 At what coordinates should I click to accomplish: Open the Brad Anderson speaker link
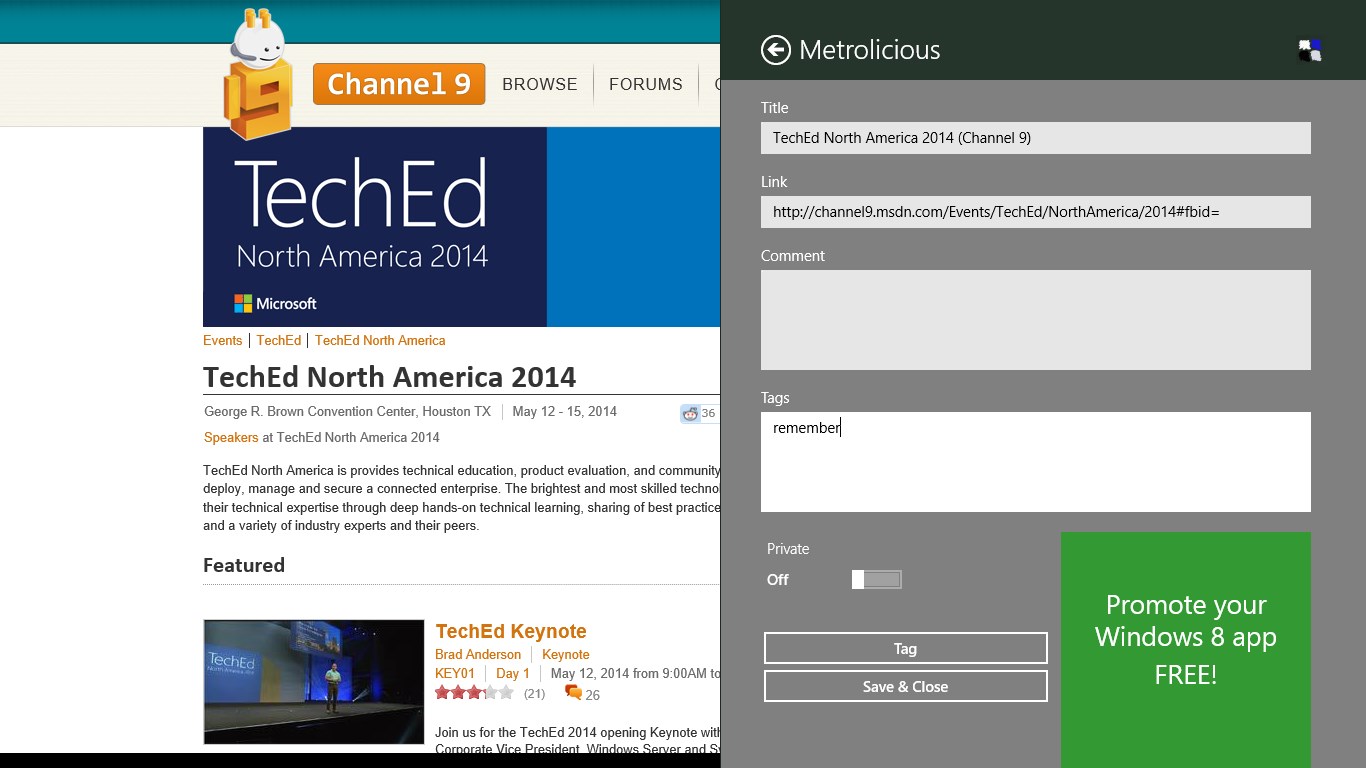click(478, 654)
